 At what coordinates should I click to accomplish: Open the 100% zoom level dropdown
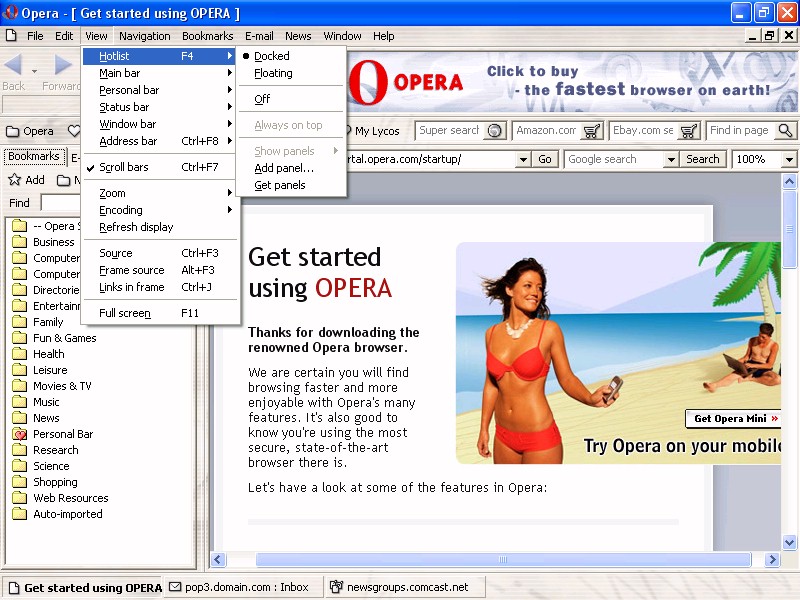[x=789, y=160]
